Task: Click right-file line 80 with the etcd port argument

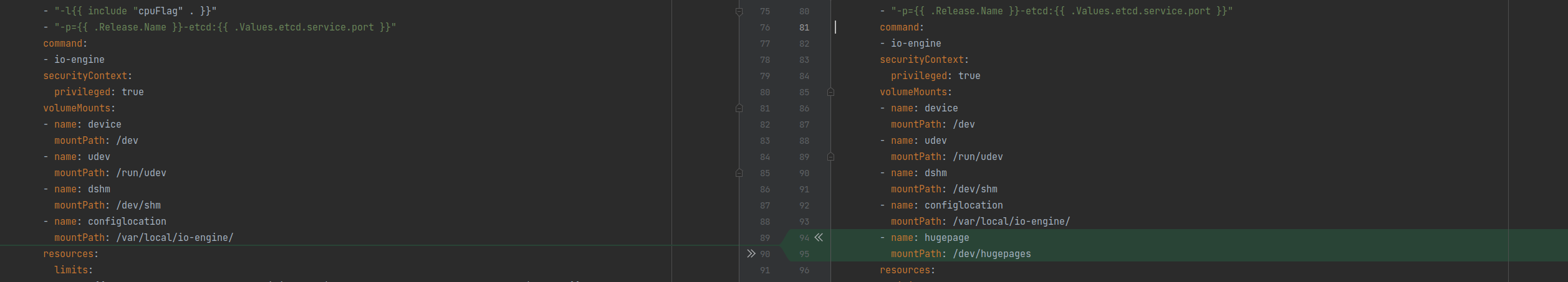Action: click(1056, 11)
